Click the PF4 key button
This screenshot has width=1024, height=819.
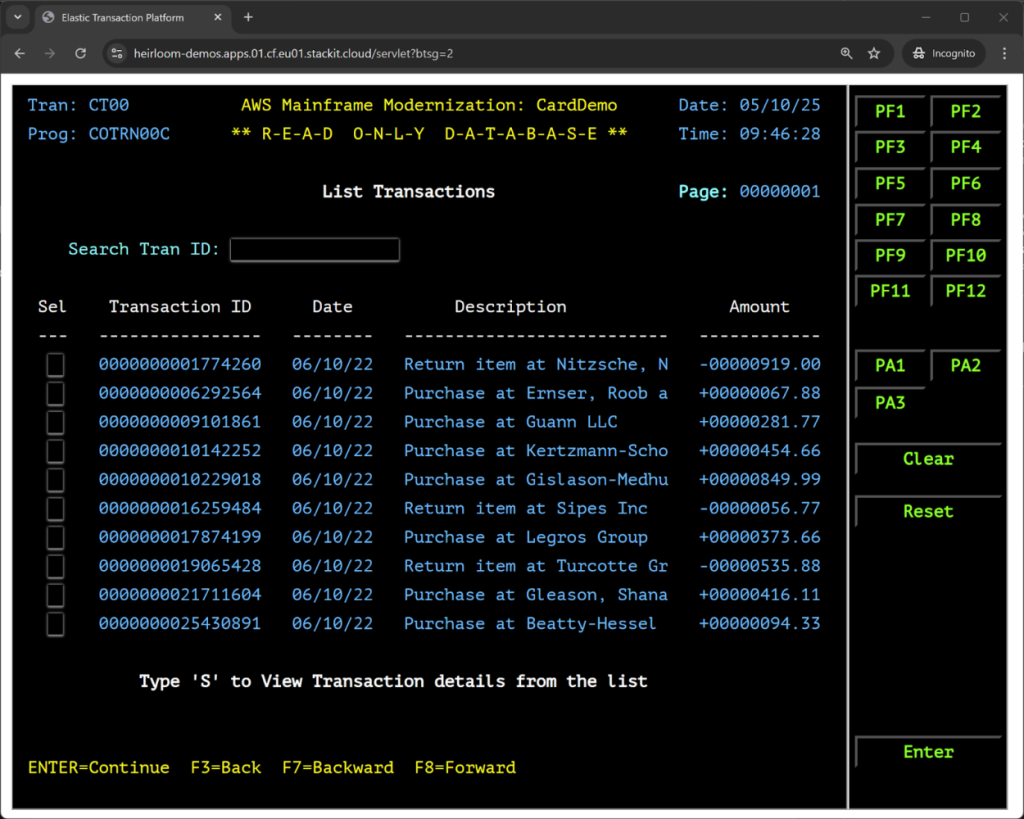point(965,147)
